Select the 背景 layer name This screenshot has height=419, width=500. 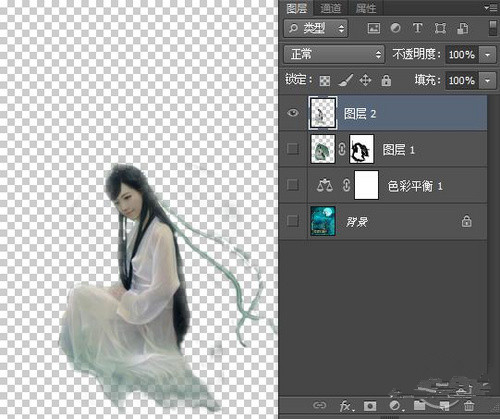coord(357,221)
